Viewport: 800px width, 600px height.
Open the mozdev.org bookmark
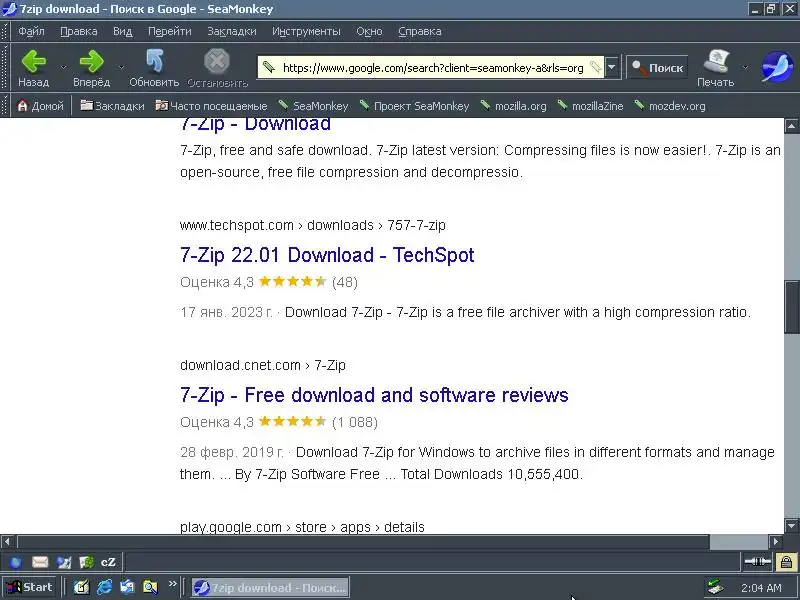(x=670, y=106)
